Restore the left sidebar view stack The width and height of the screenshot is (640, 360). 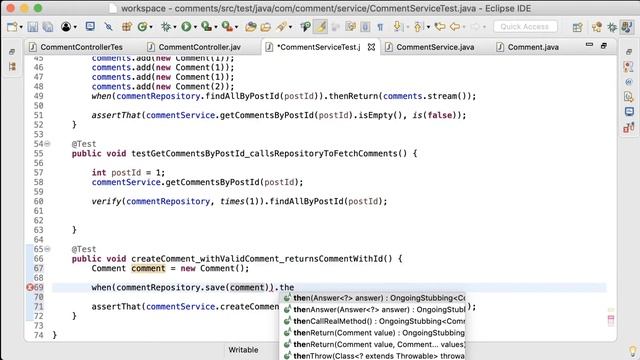click(12, 52)
